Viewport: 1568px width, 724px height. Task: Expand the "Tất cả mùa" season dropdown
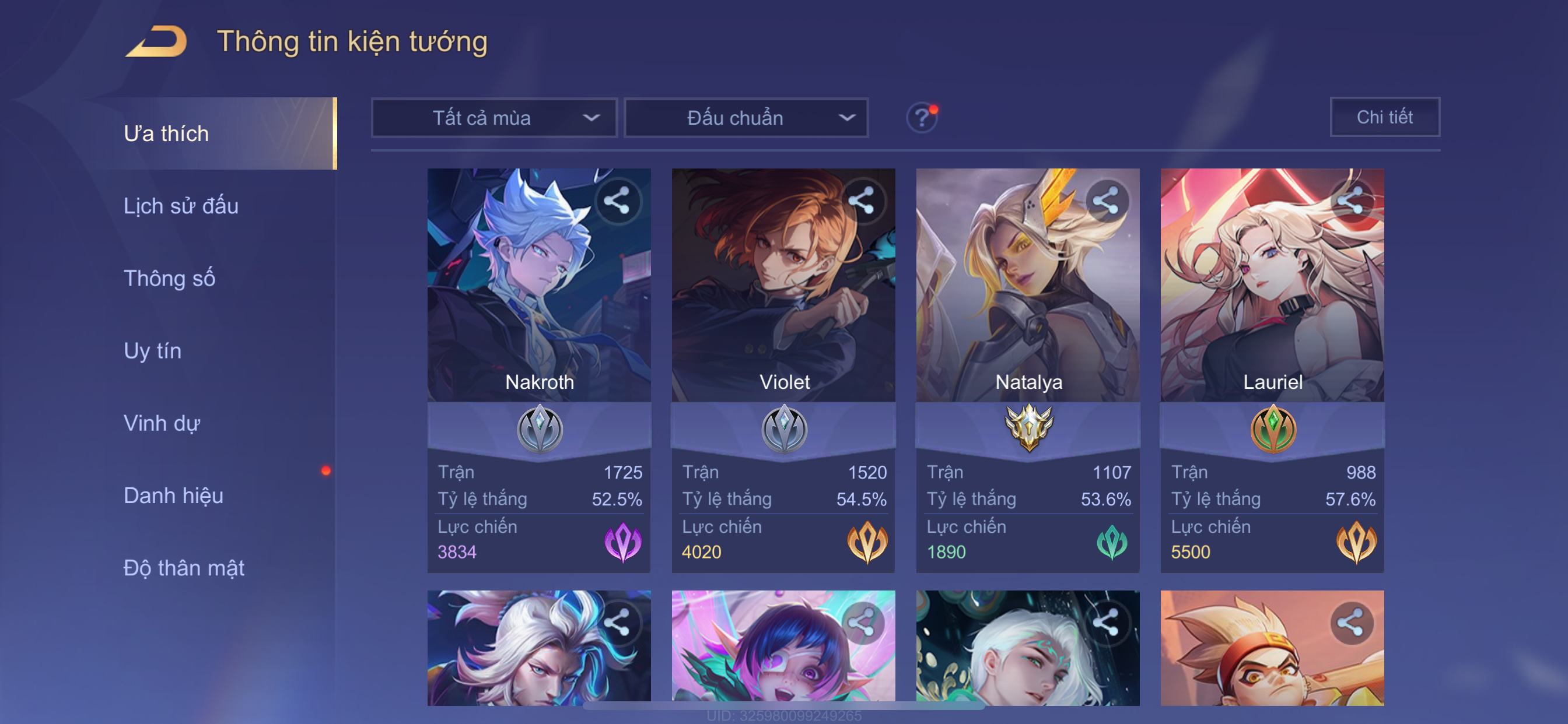[494, 117]
